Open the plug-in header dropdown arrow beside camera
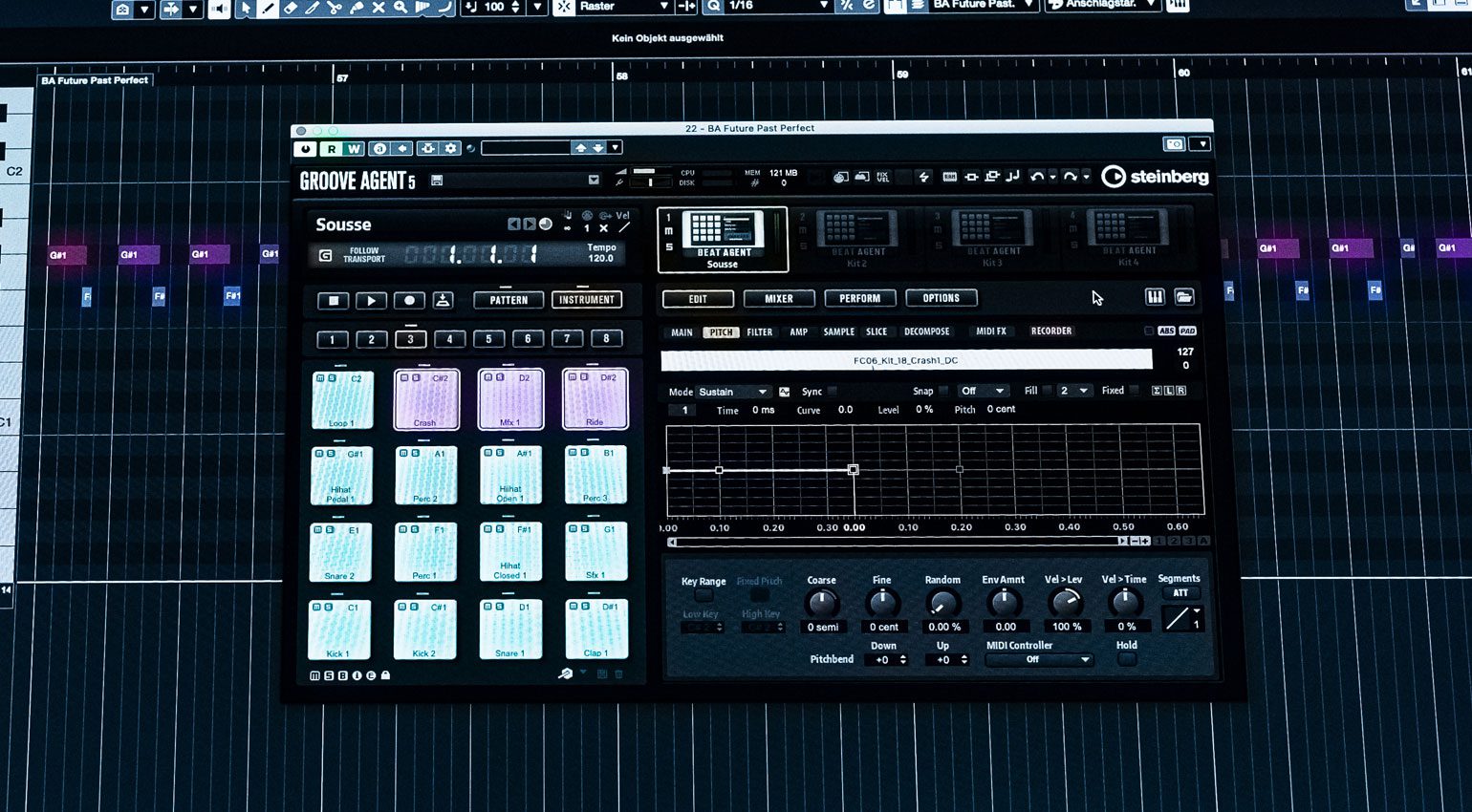Image resolution: width=1472 pixels, height=812 pixels. pyautogui.click(x=1201, y=144)
